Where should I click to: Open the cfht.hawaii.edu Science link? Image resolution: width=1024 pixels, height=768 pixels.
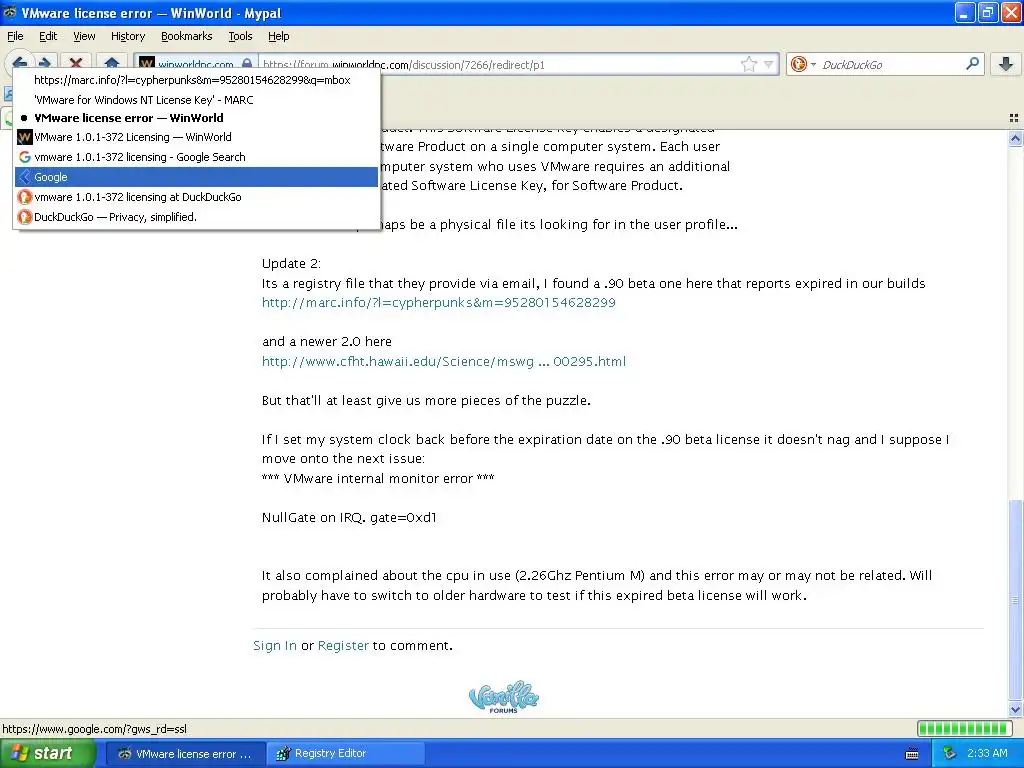pyautogui.click(x=443, y=361)
